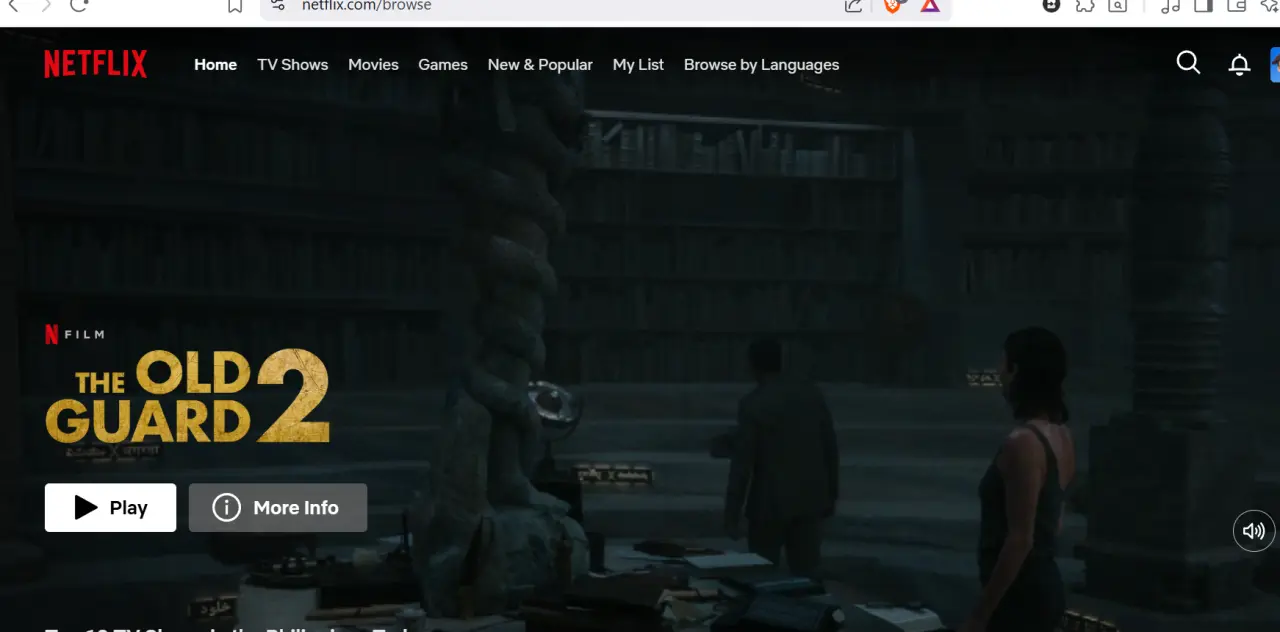Open Movies section
This screenshot has width=1280, height=632.
(373, 64)
